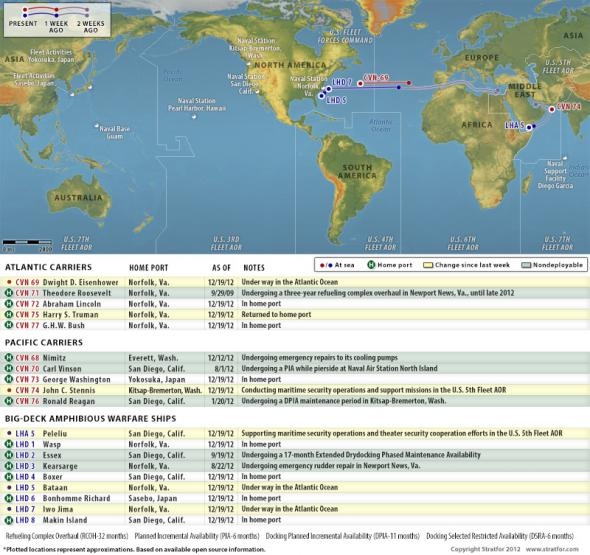The width and height of the screenshot is (590, 555).
Task: Click at-sea dot beside CVN 69 Dwight D. Eisenhower
Action: [9, 282]
